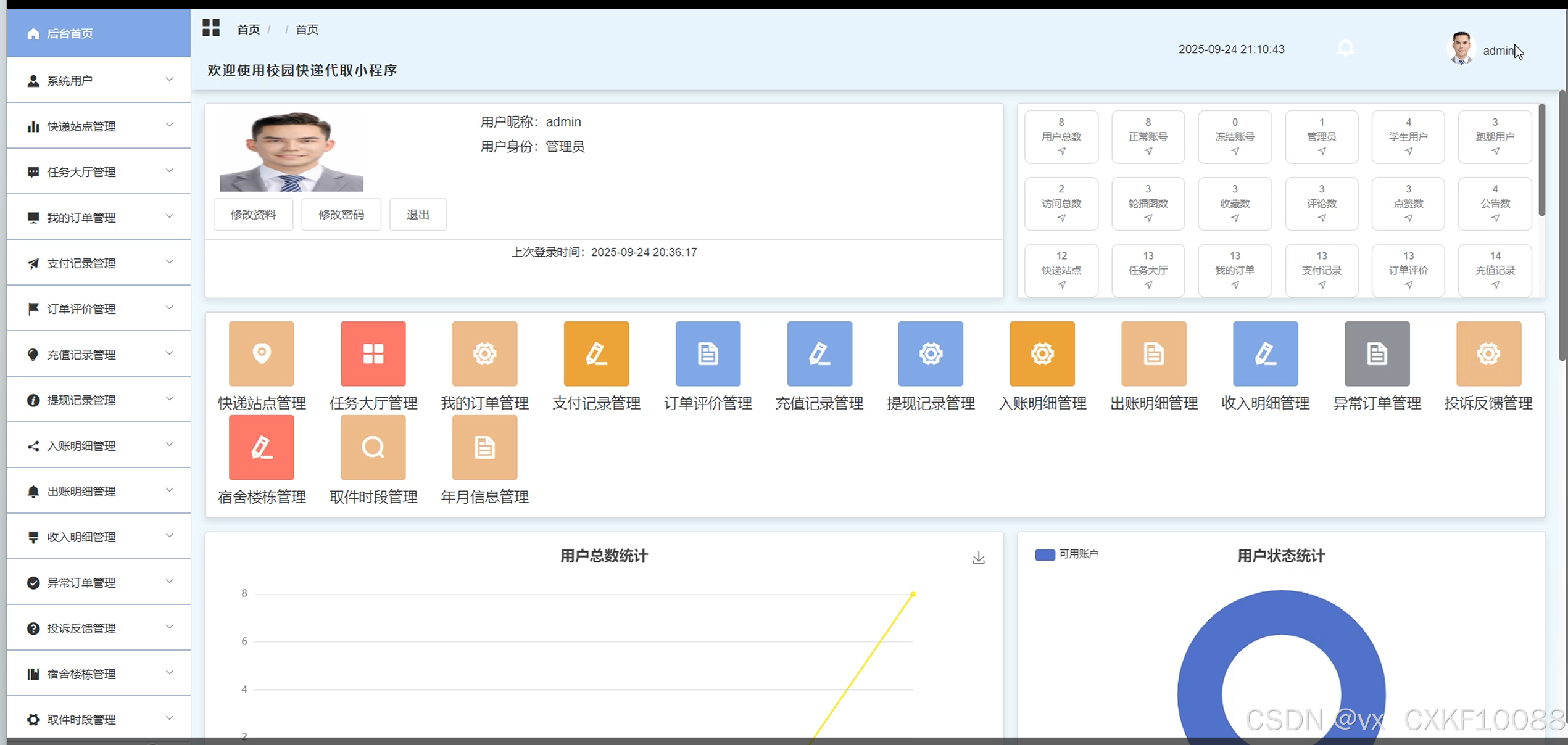Open the 公告数 stat card
The image size is (1568, 745).
(x=1495, y=204)
